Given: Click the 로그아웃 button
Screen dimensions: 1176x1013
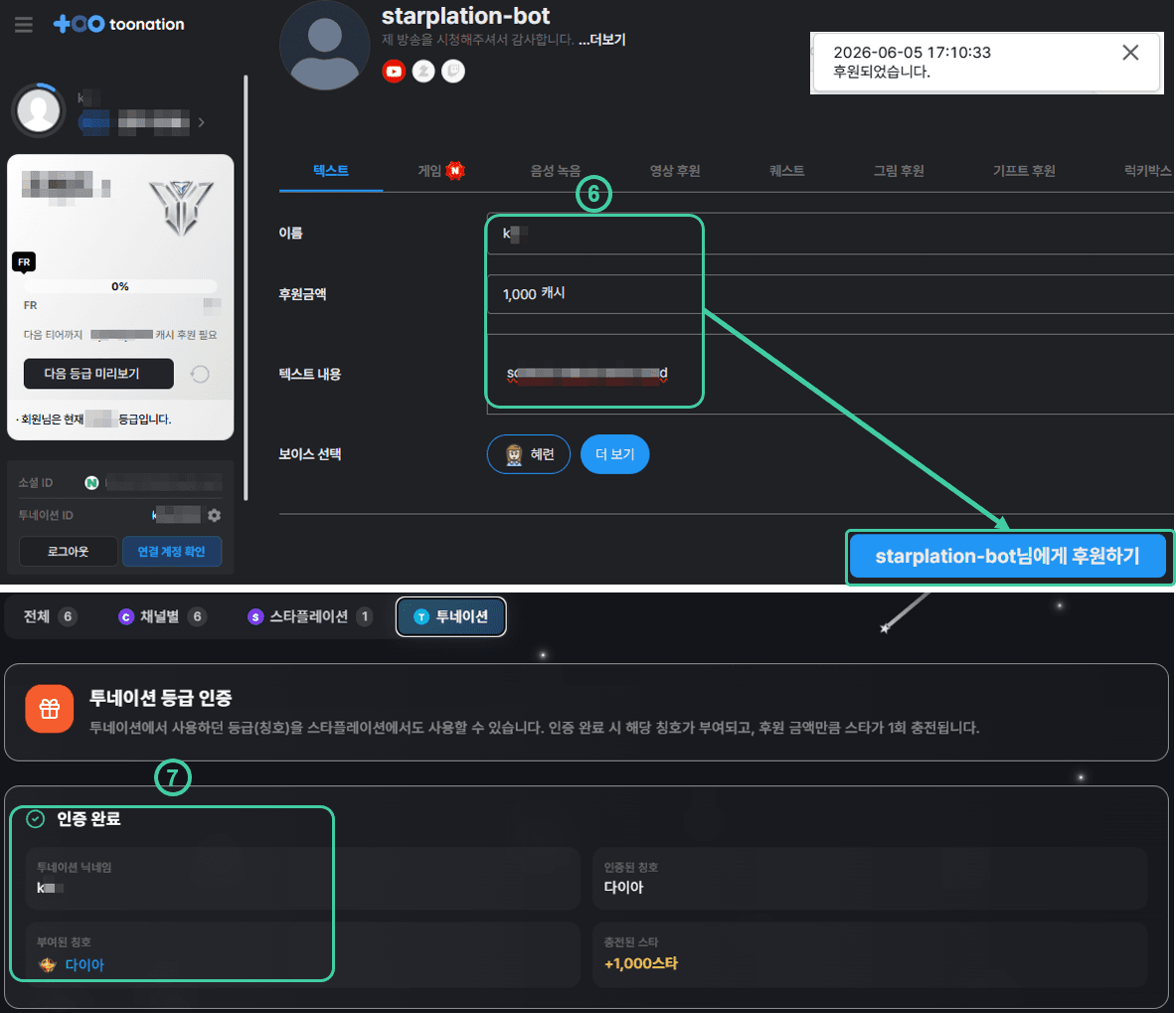Looking at the screenshot, I should [x=69, y=551].
